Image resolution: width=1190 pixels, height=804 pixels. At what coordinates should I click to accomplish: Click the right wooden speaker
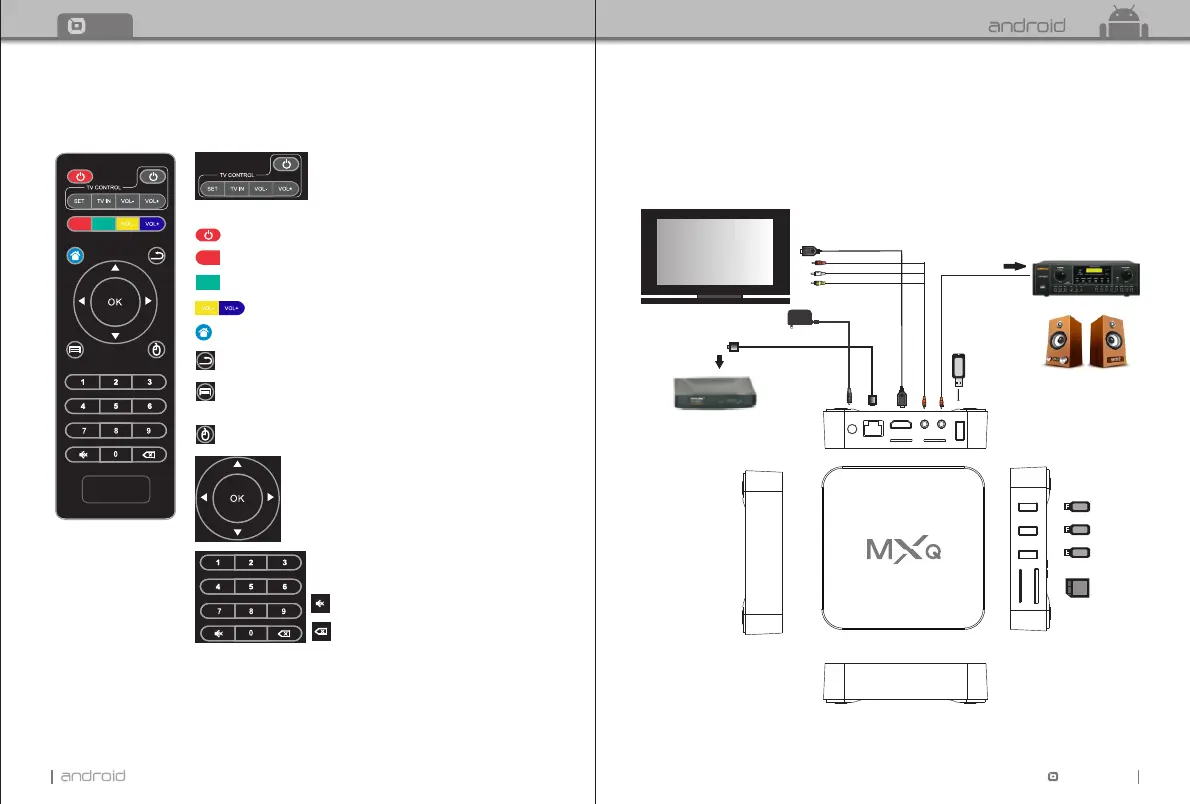tap(1108, 342)
